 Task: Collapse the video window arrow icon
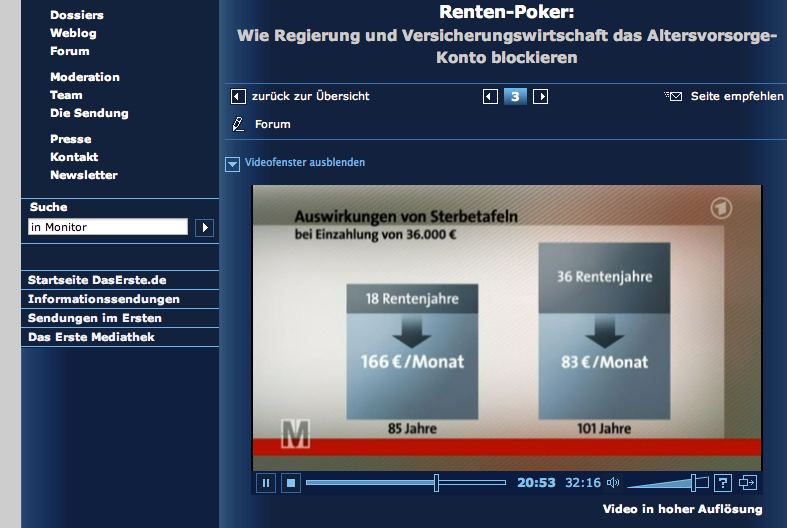tap(232, 164)
